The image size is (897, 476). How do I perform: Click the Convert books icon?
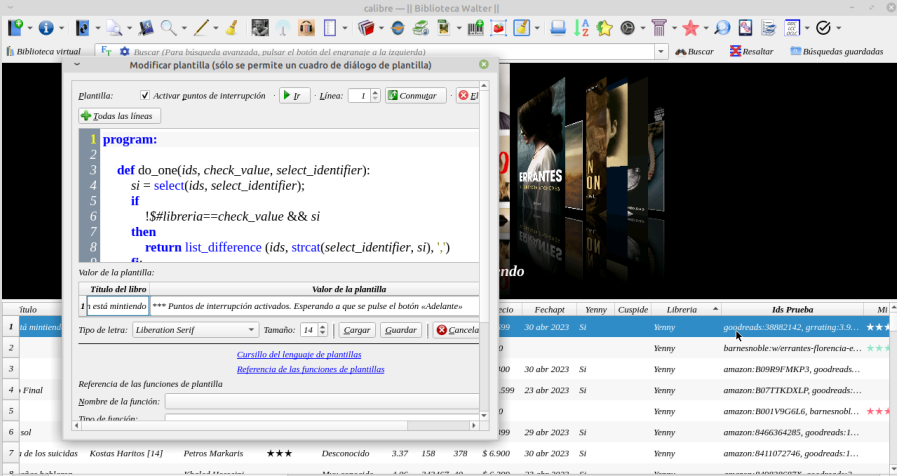(82, 27)
